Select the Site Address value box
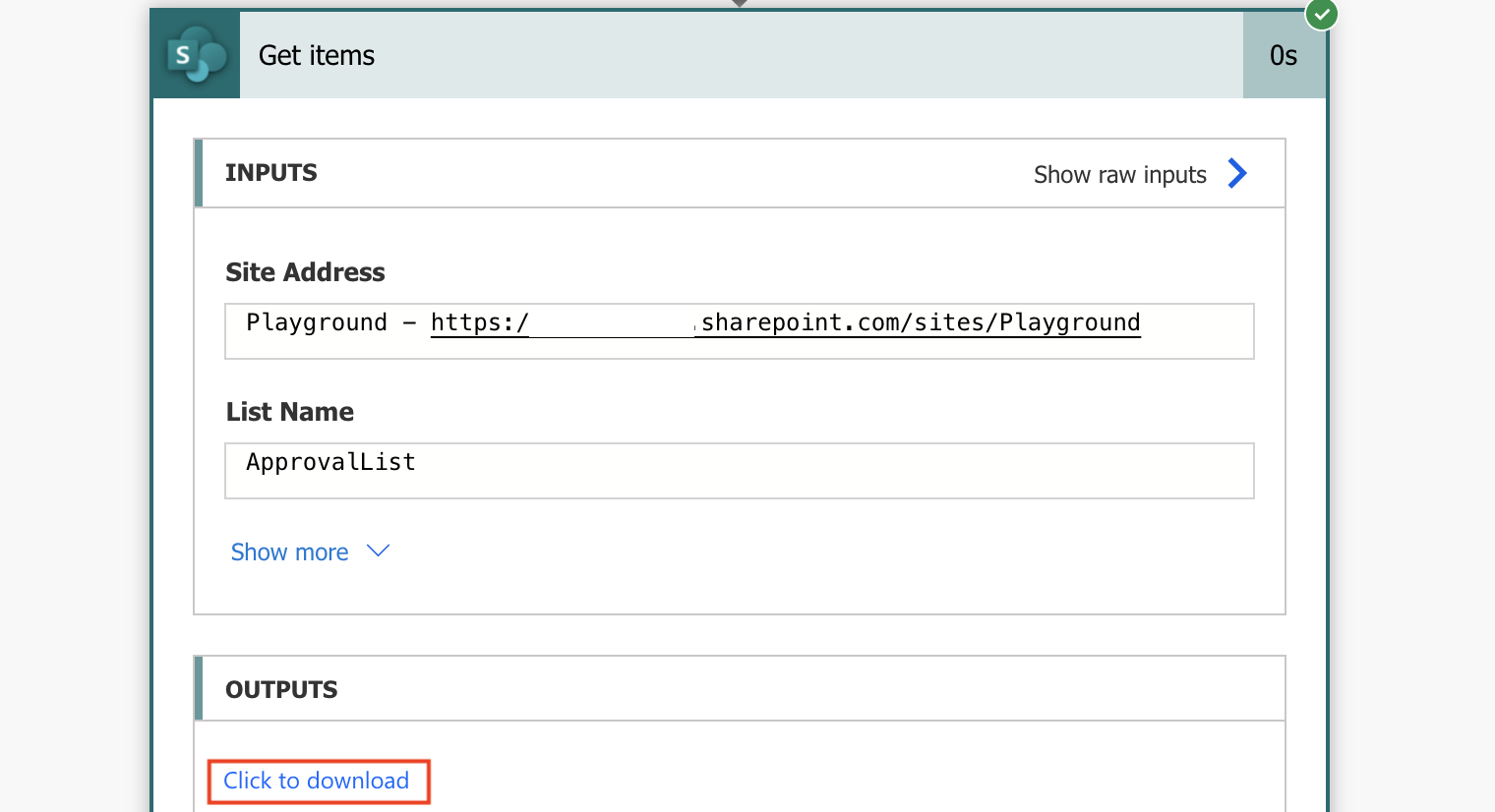The width and height of the screenshot is (1495, 812). click(740, 331)
